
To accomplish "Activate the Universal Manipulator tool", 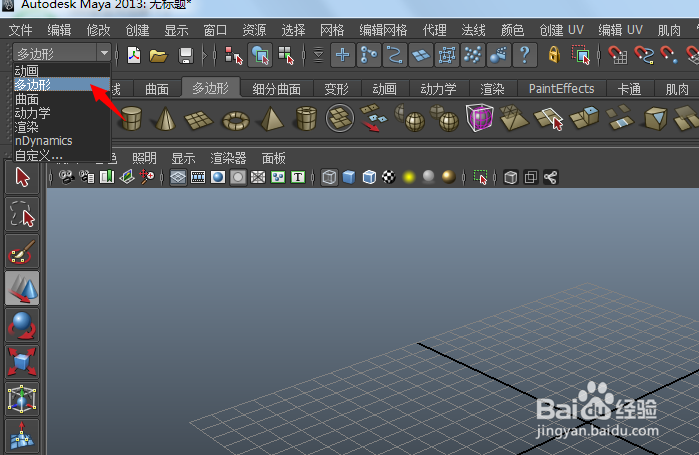I will coord(22,399).
